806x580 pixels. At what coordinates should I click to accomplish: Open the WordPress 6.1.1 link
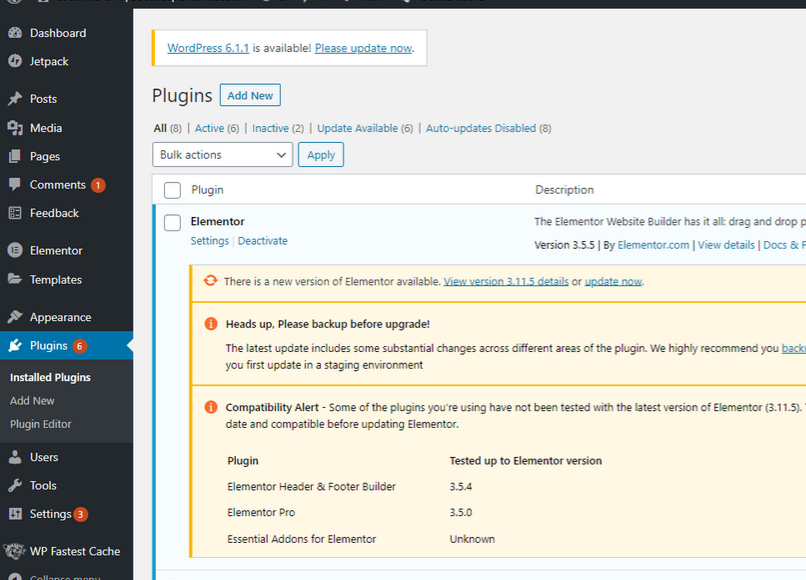pyautogui.click(x=208, y=48)
